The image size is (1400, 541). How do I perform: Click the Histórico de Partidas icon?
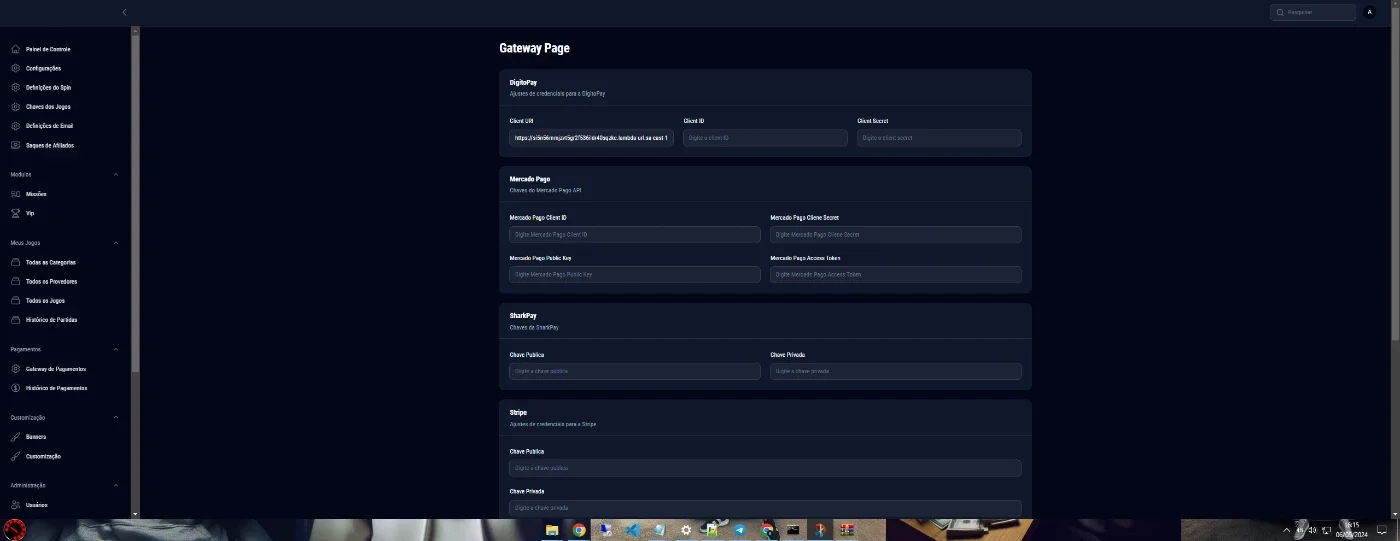tap(16, 320)
